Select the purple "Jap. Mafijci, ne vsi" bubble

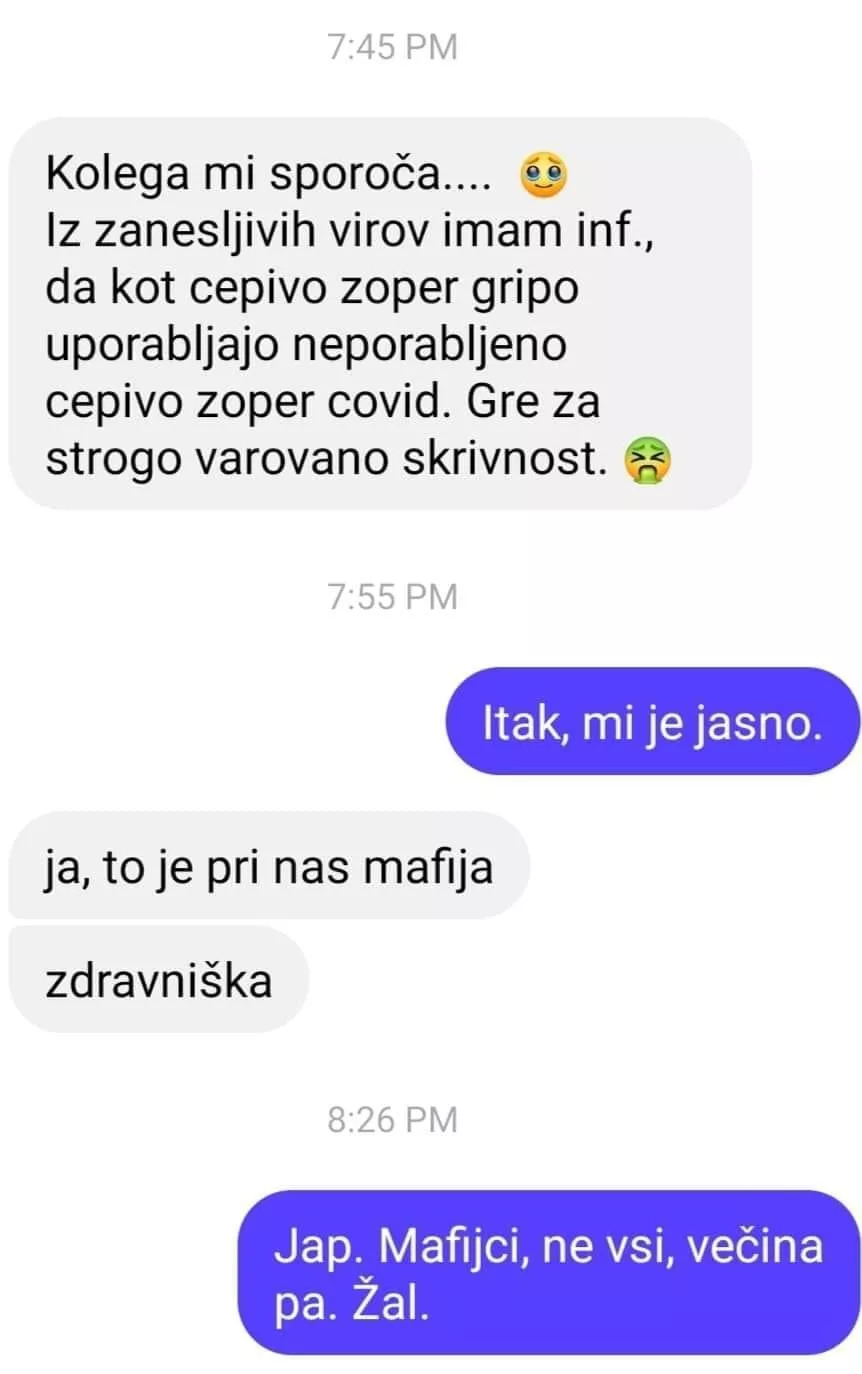coord(548,1272)
